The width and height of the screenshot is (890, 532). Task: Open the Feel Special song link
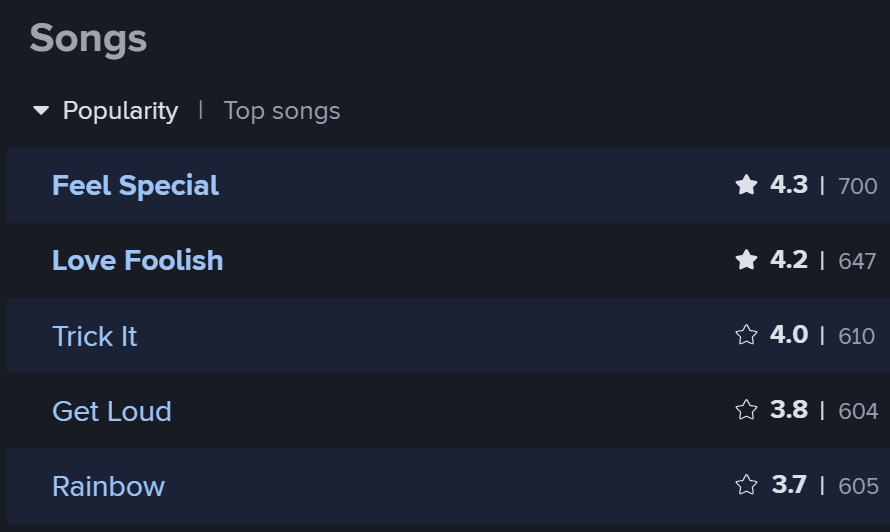(135, 186)
